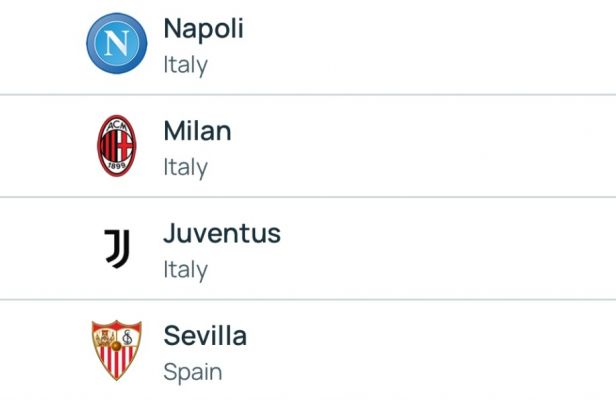Screen dimensions: 616x400
Task: Click the AC Milan club crest
Action: pos(117,146)
